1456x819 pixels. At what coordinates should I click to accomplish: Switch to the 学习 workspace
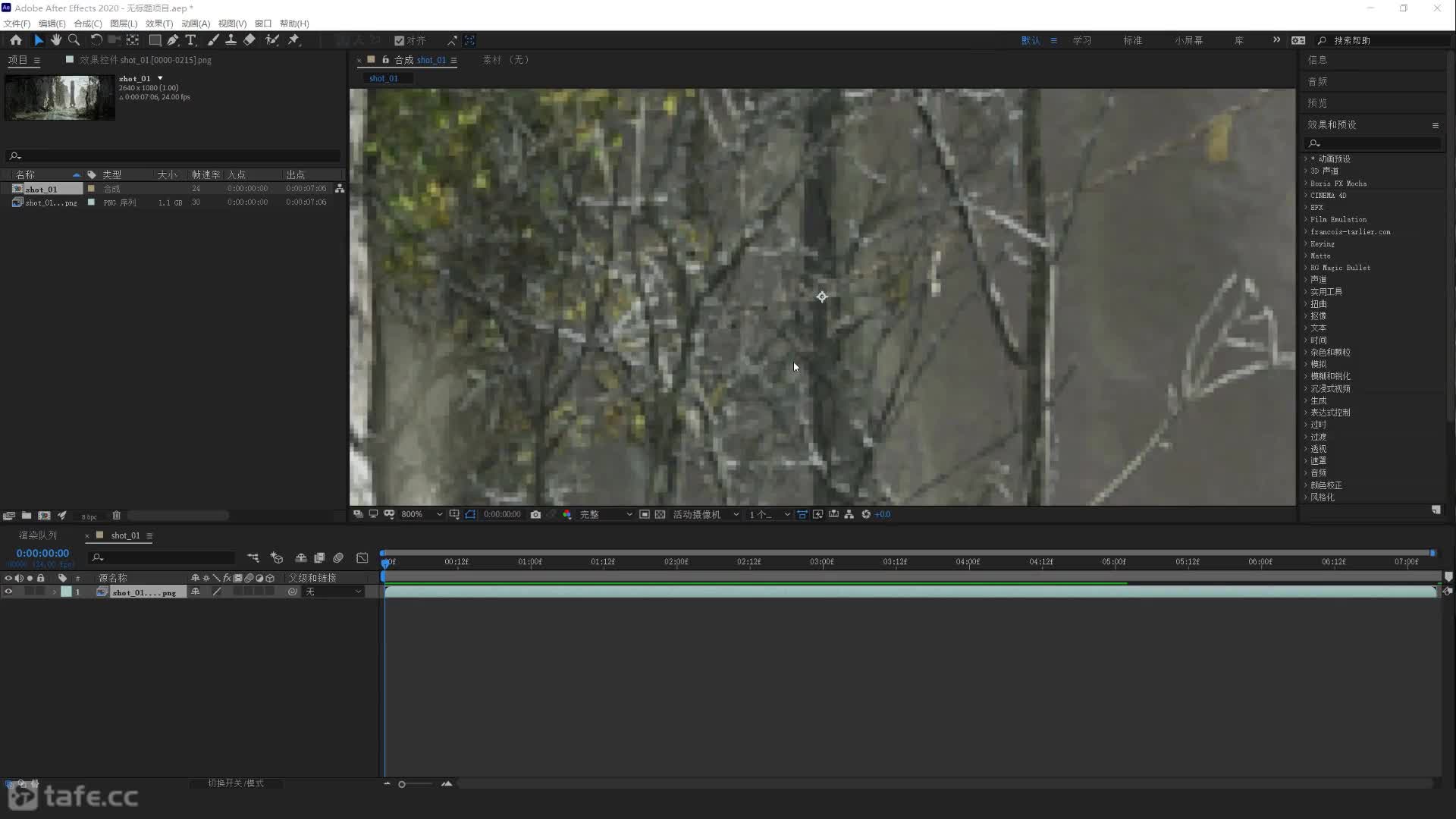[1081, 40]
